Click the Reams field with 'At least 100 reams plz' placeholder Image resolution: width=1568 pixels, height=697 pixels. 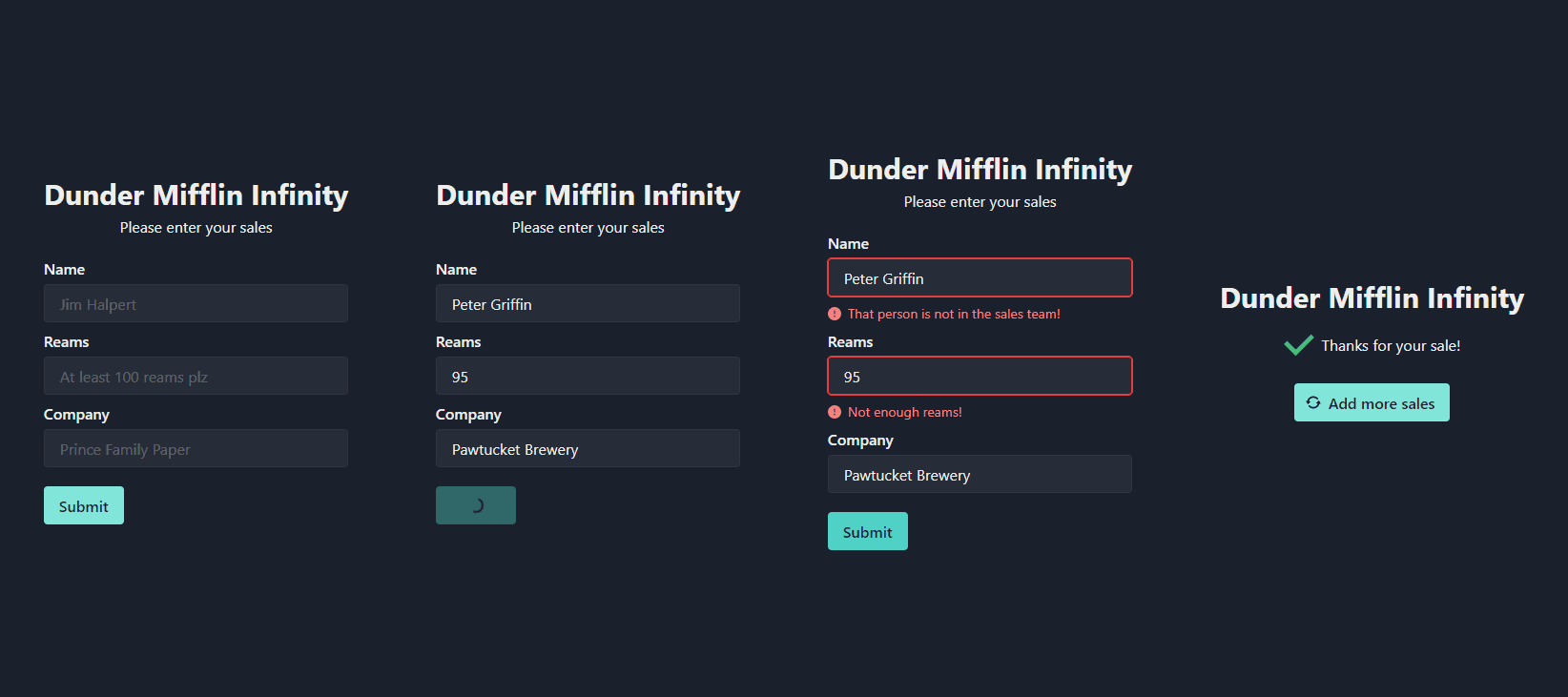point(196,376)
